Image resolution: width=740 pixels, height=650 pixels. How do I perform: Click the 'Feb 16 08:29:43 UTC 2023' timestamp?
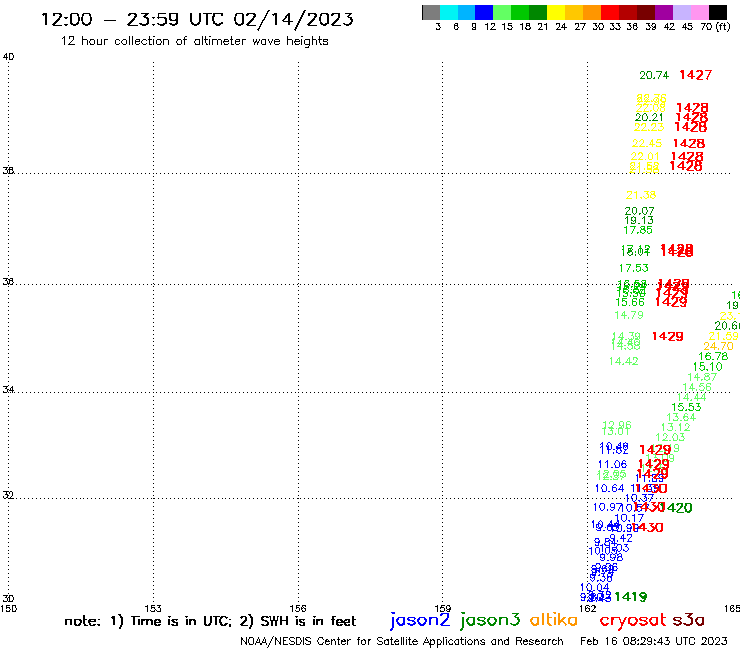[x=654, y=641]
